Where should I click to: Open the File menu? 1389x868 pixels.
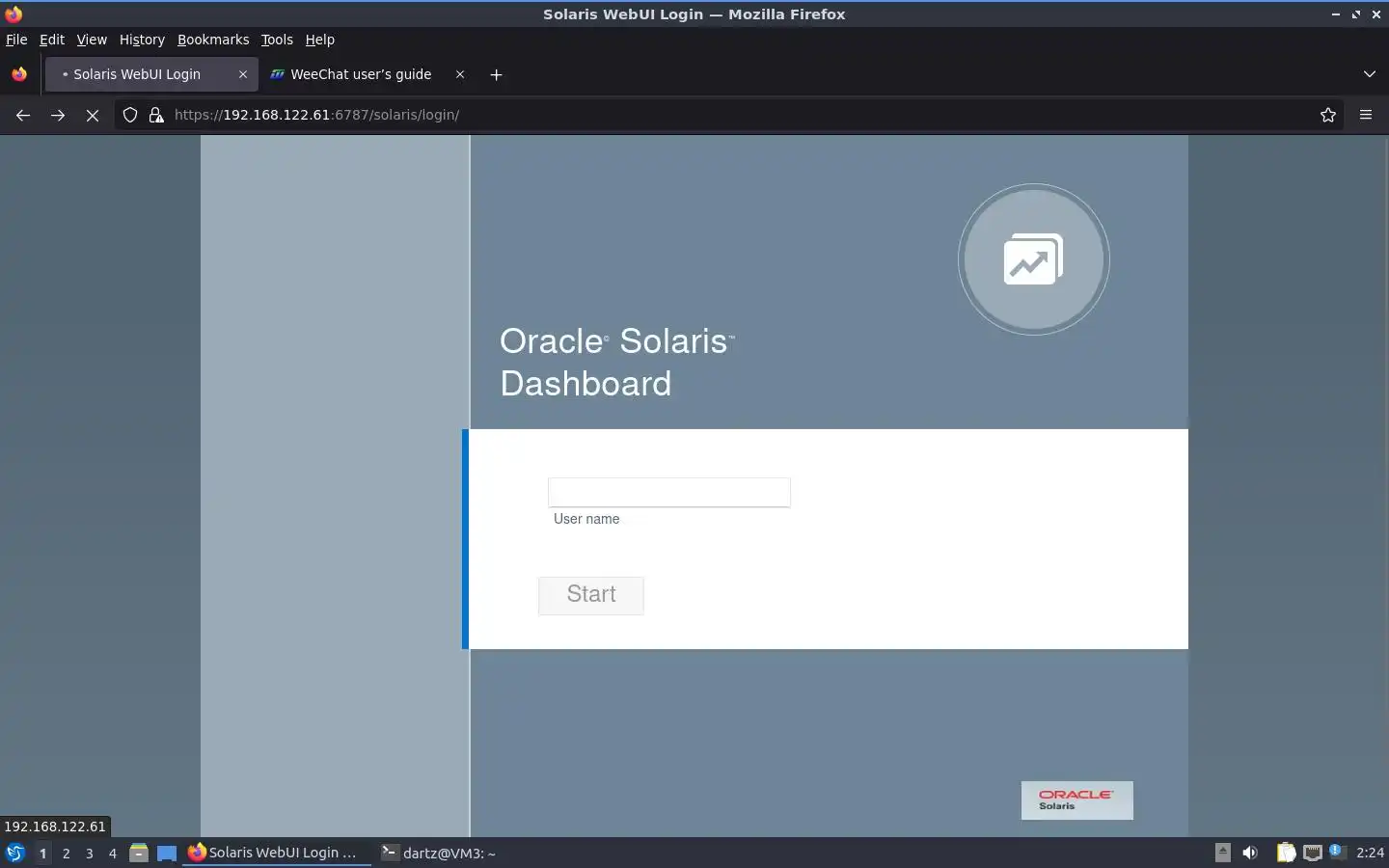click(x=16, y=40)
